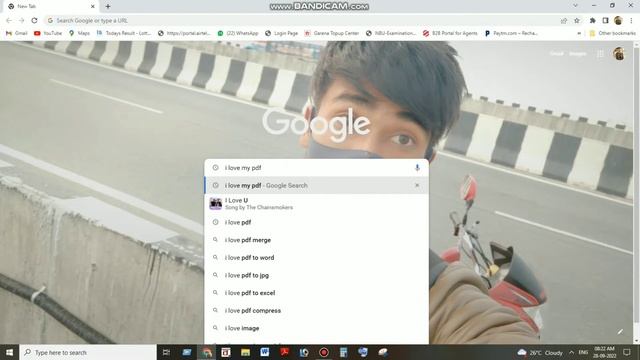The image size is (640, 360).
Task: Choose 'i love pdf compress' suggestion
Action: (x=317, y=311)
